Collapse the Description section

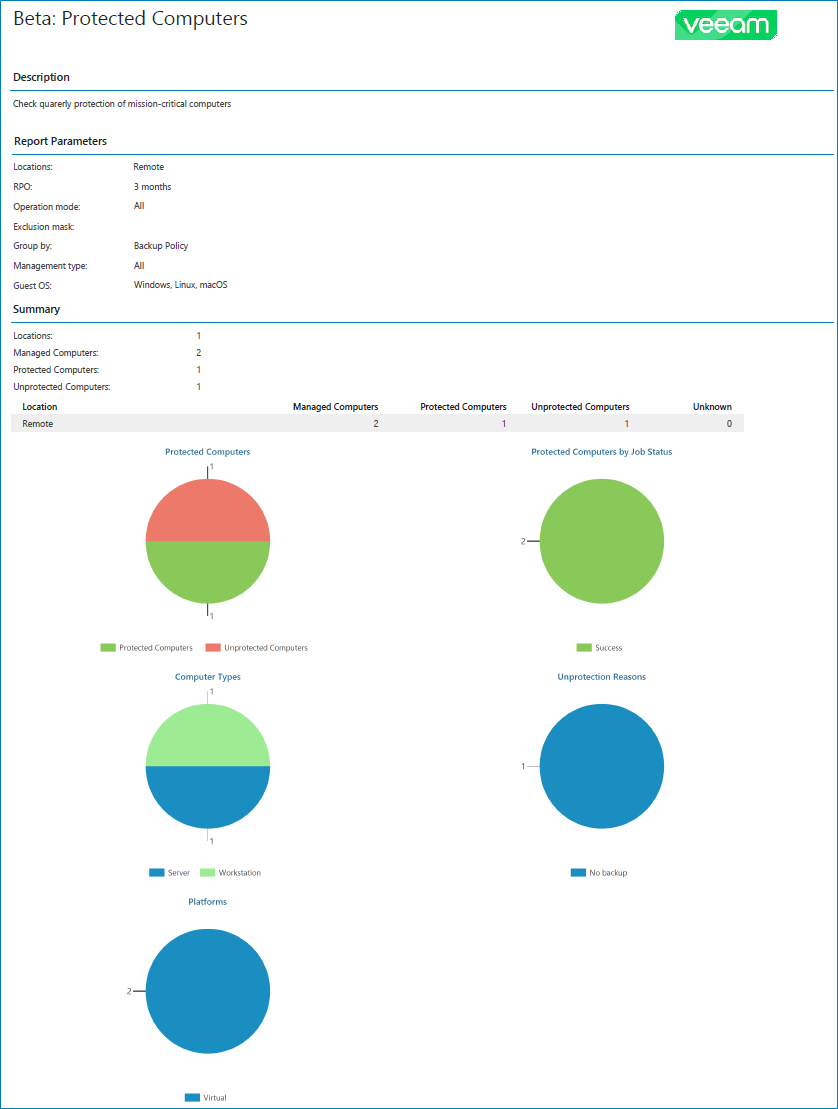pos(42,77)
